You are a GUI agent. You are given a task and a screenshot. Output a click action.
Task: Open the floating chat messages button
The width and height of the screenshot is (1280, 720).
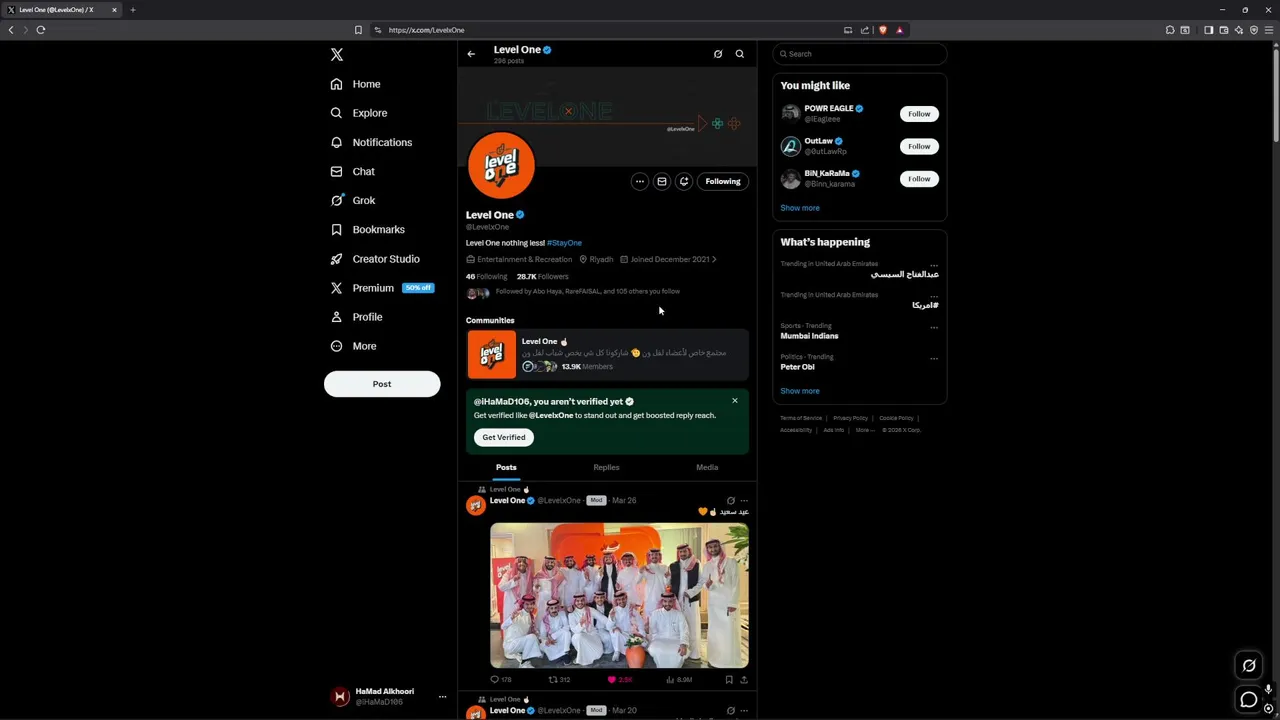pos(1249,700)
